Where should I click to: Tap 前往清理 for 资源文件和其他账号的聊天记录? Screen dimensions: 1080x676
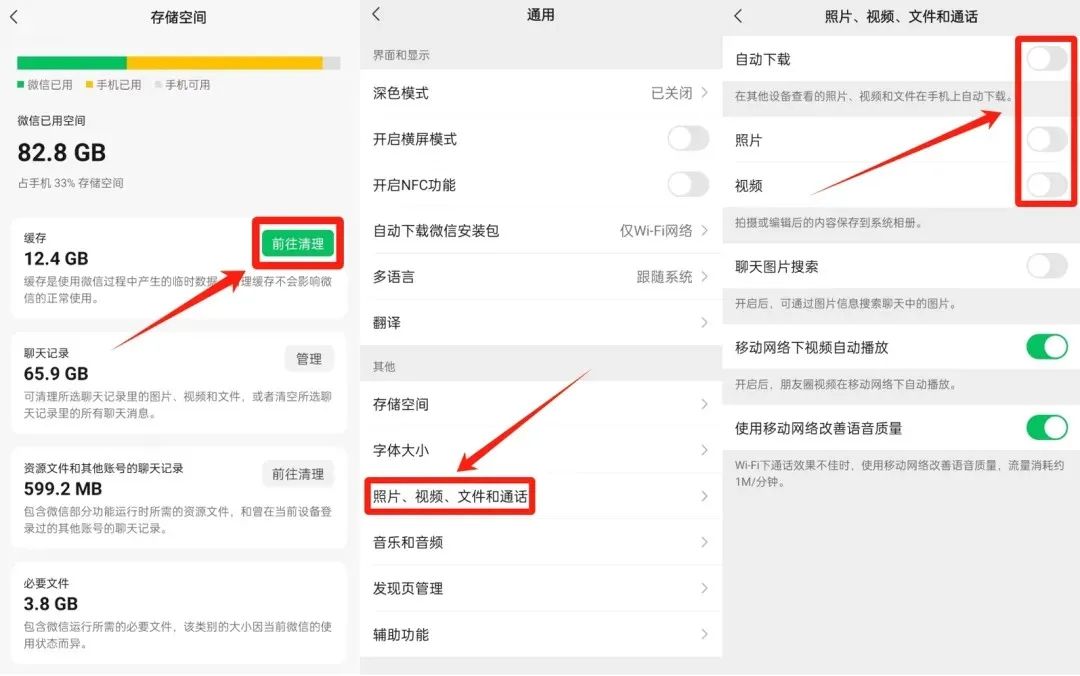pos(298,474)
